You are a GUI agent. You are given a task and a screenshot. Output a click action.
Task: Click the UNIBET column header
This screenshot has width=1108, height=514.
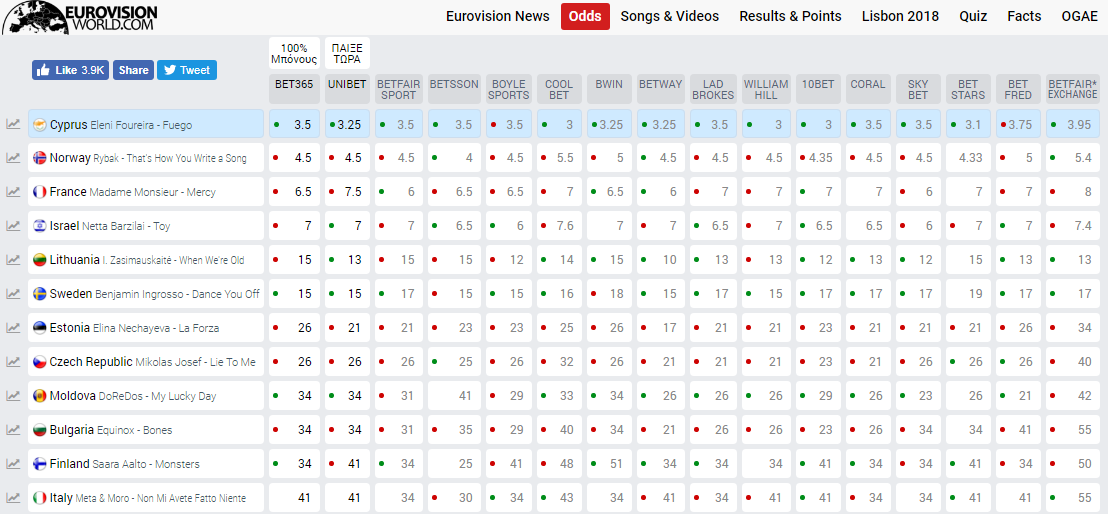(347, 89)
